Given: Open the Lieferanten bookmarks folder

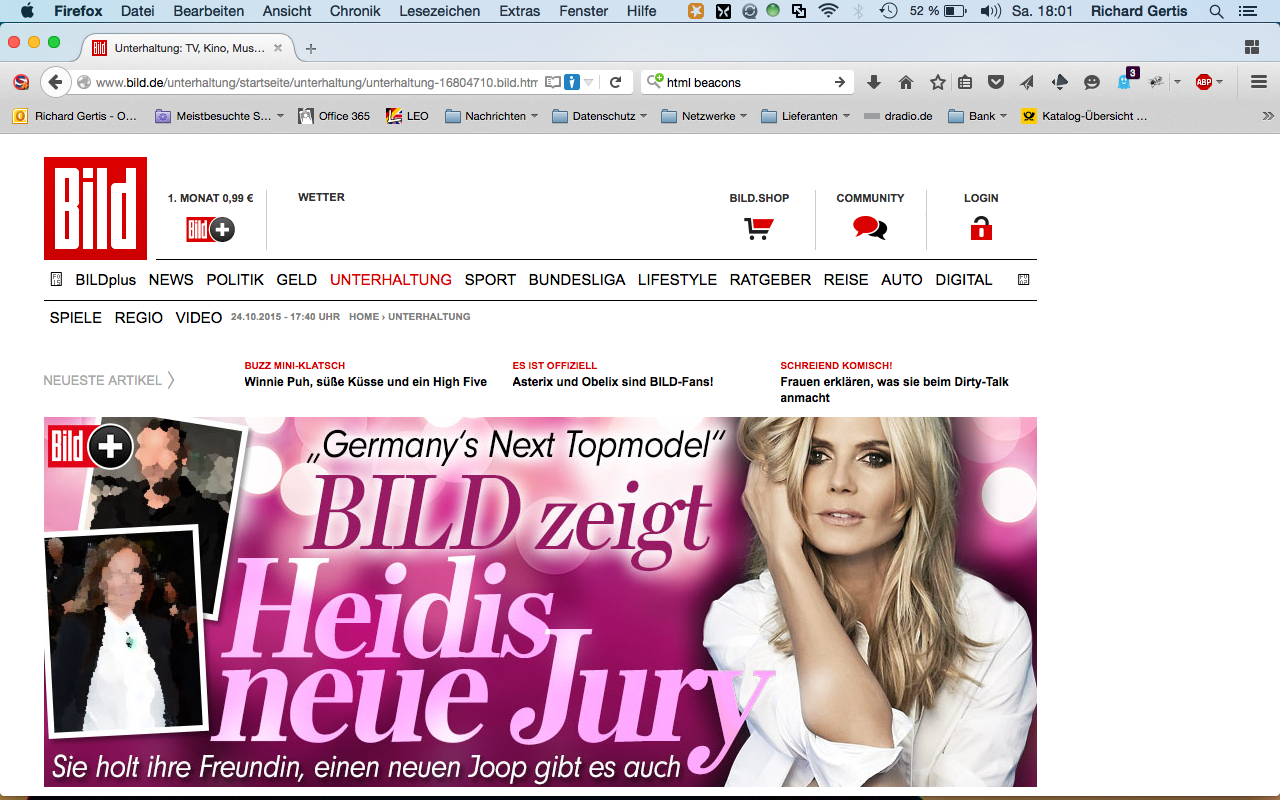Looking at the screenshot, I should pyautogui.click(x=806, y=116).
